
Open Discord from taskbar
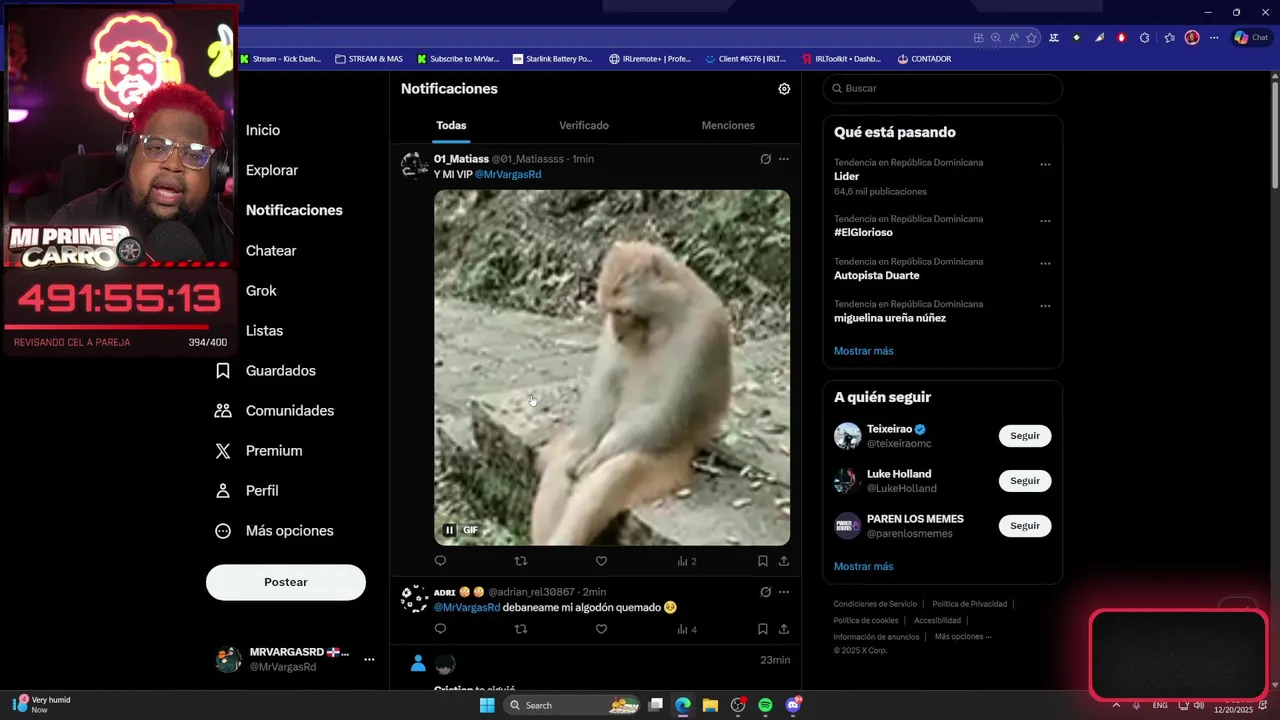pos(793,705)
